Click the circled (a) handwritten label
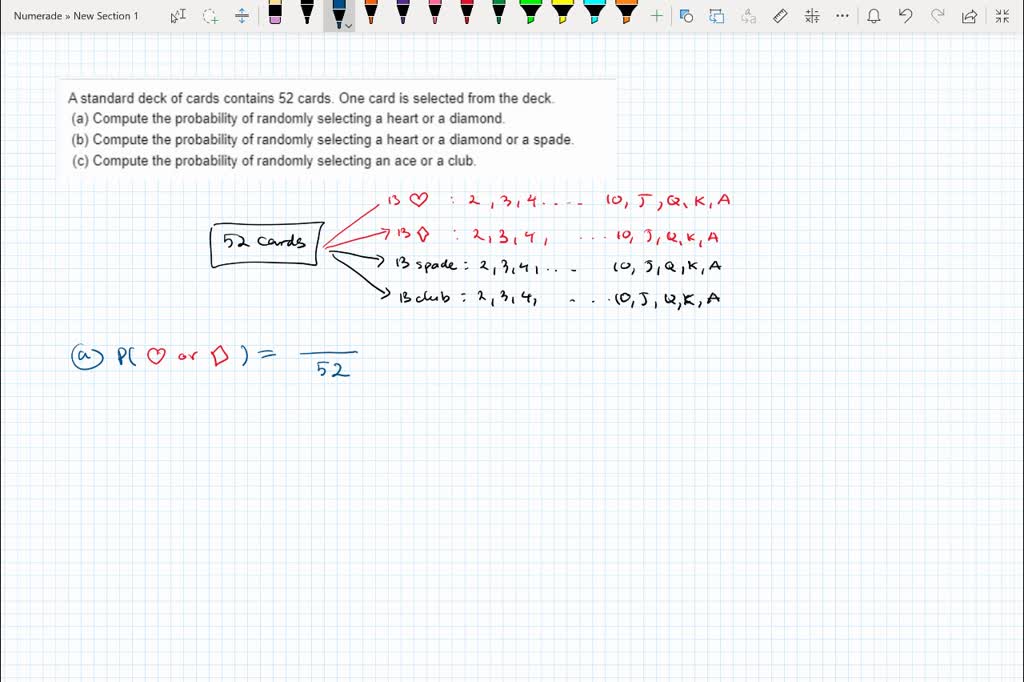The height and width of the screenshot is (682, 1024). coord(87,356)
